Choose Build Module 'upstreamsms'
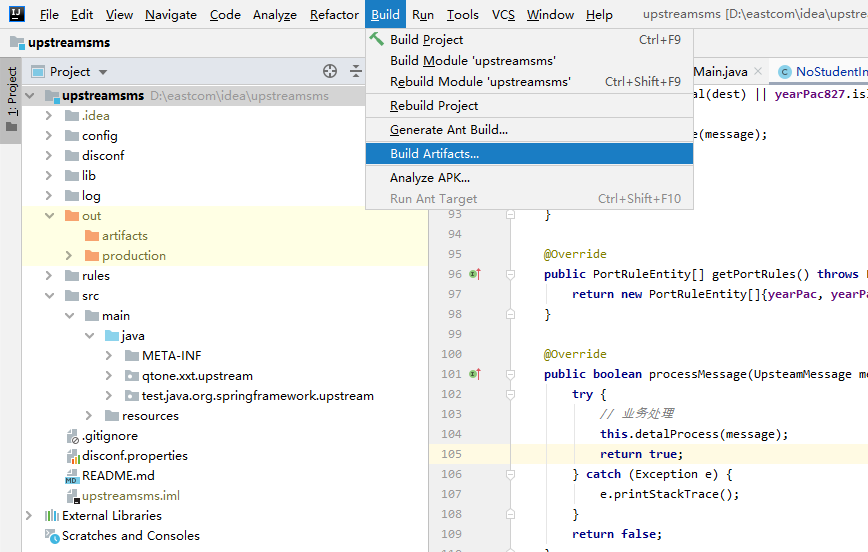The height and width of the screenshot is (552, 868). [x=529, y=61]
